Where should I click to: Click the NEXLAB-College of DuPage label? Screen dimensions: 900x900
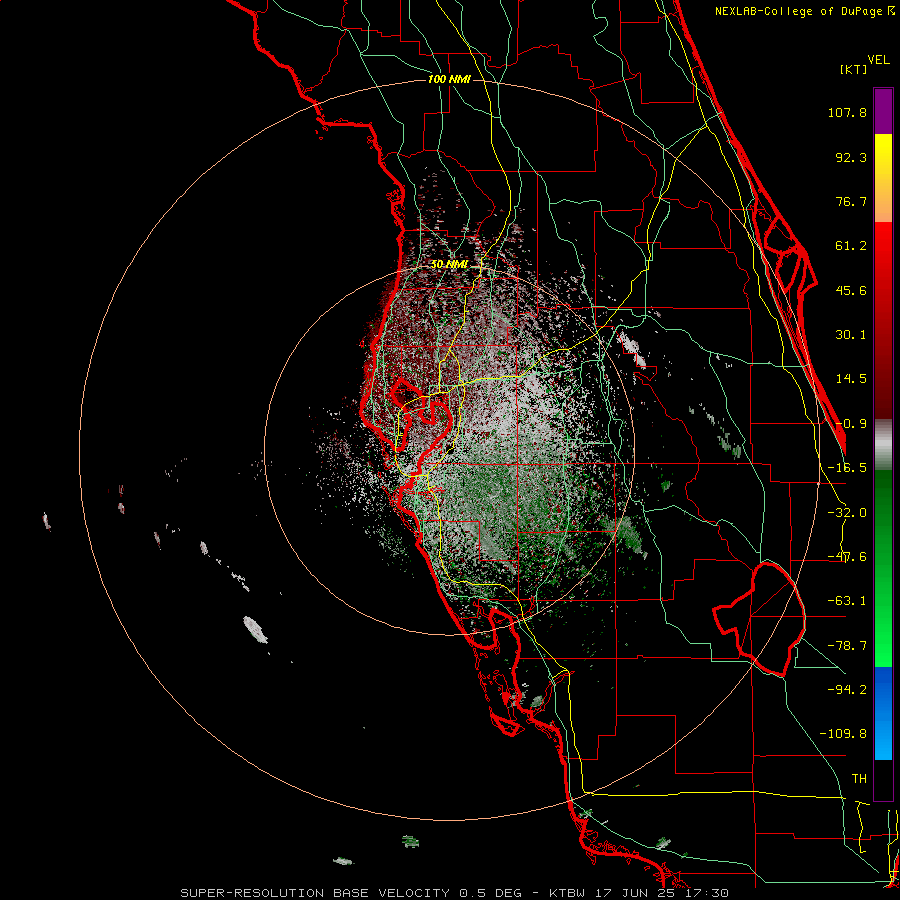(804, 11)
